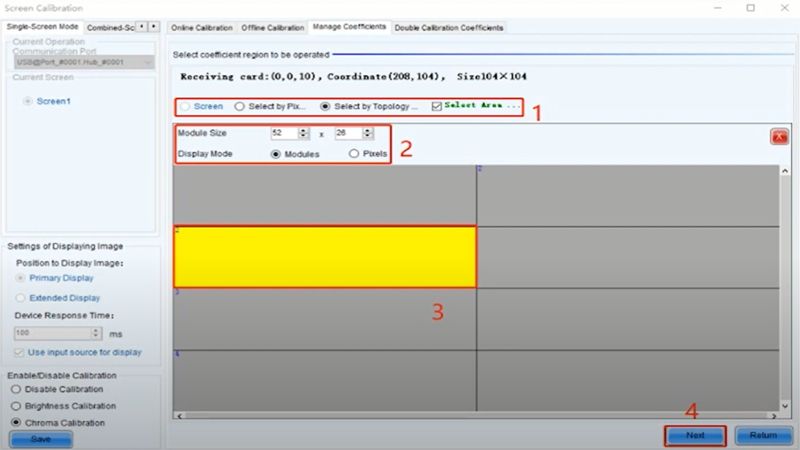The image size is (800, 450).
Task: Select Chroma Calibration option
Action: pos(16,422)
